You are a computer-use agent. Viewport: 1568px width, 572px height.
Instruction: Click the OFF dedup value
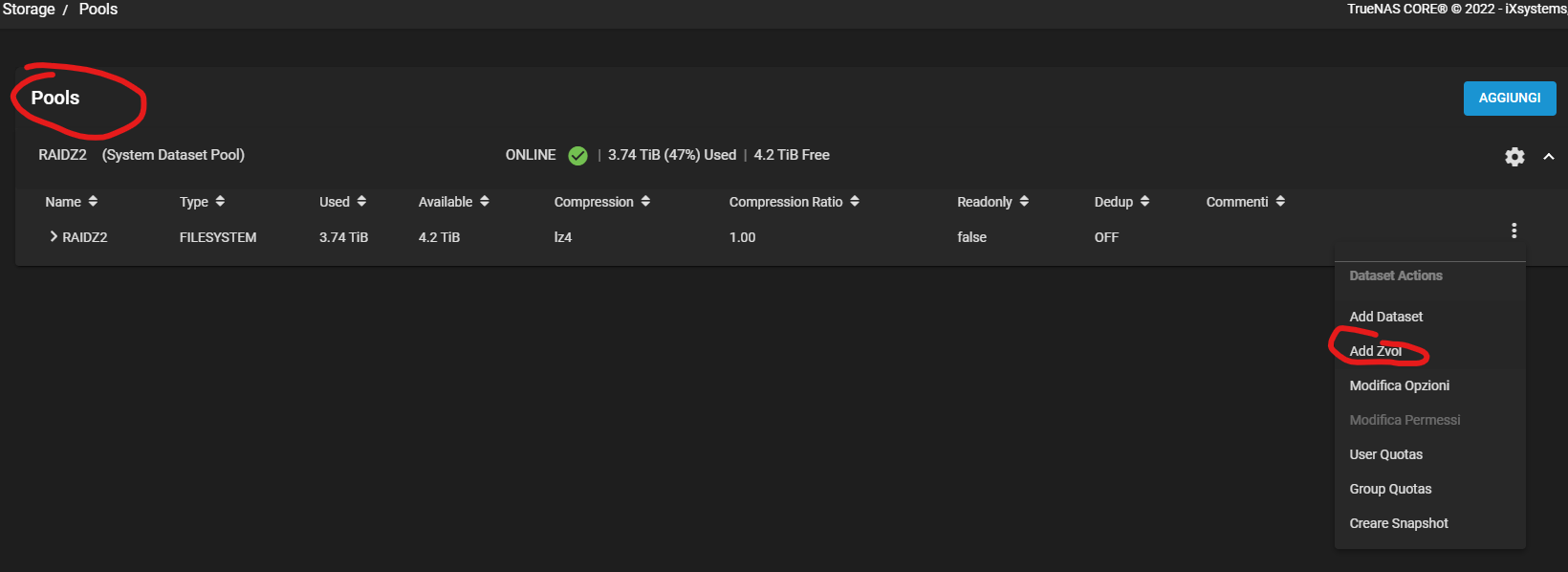(x=1106, y=237)
